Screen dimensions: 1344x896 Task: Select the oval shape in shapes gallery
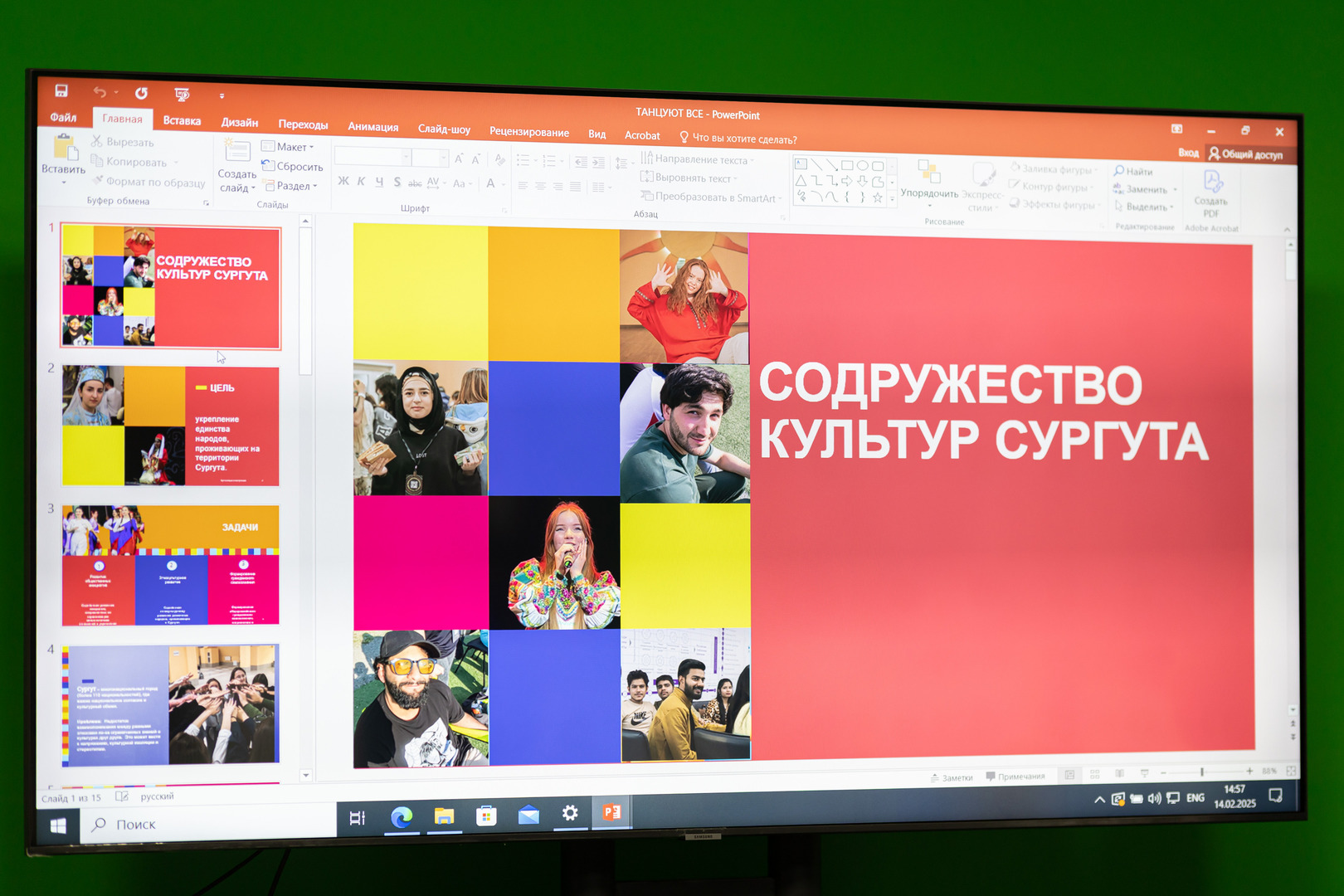(862, 166)
